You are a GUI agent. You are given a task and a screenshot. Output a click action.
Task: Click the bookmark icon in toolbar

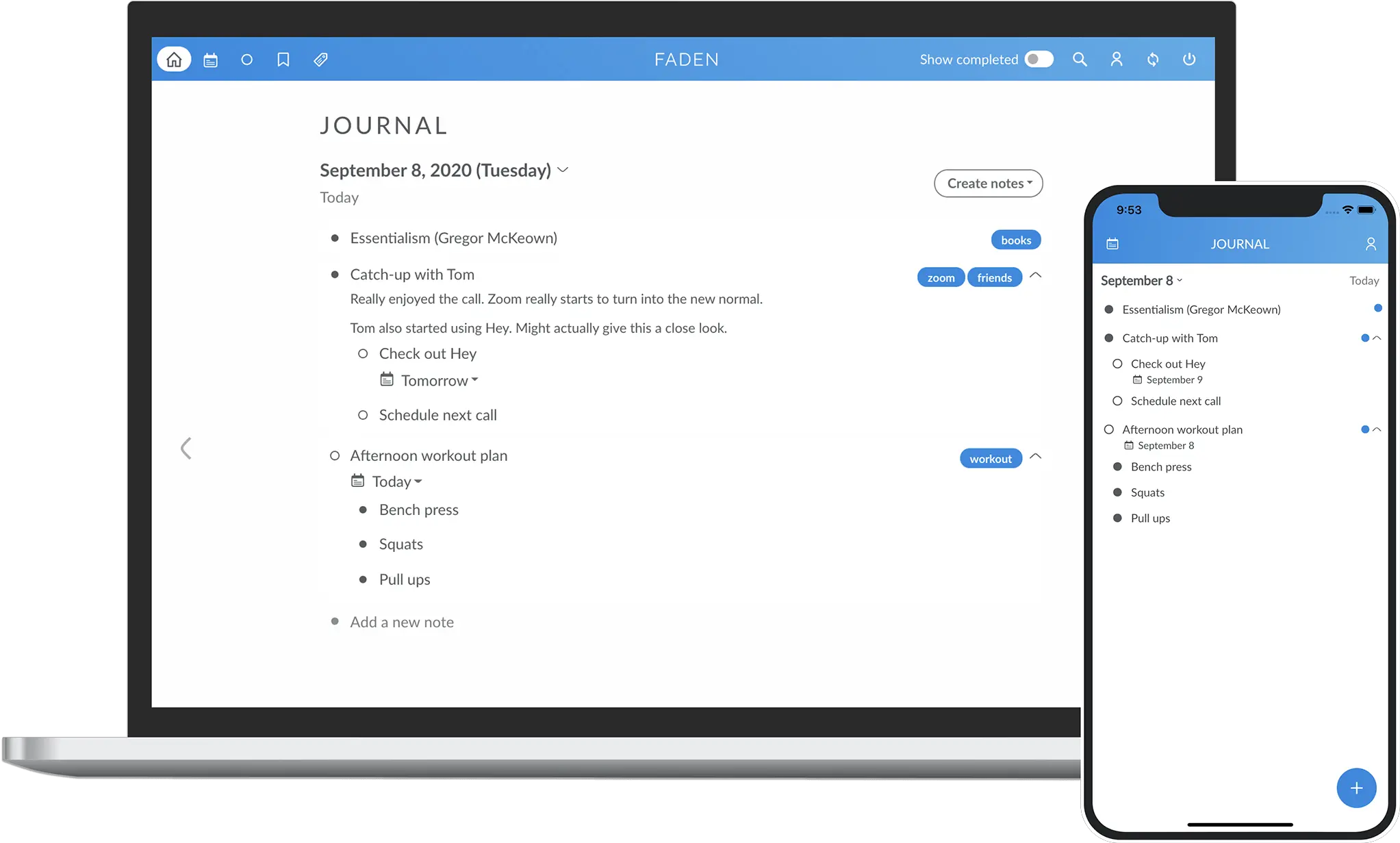283,58
